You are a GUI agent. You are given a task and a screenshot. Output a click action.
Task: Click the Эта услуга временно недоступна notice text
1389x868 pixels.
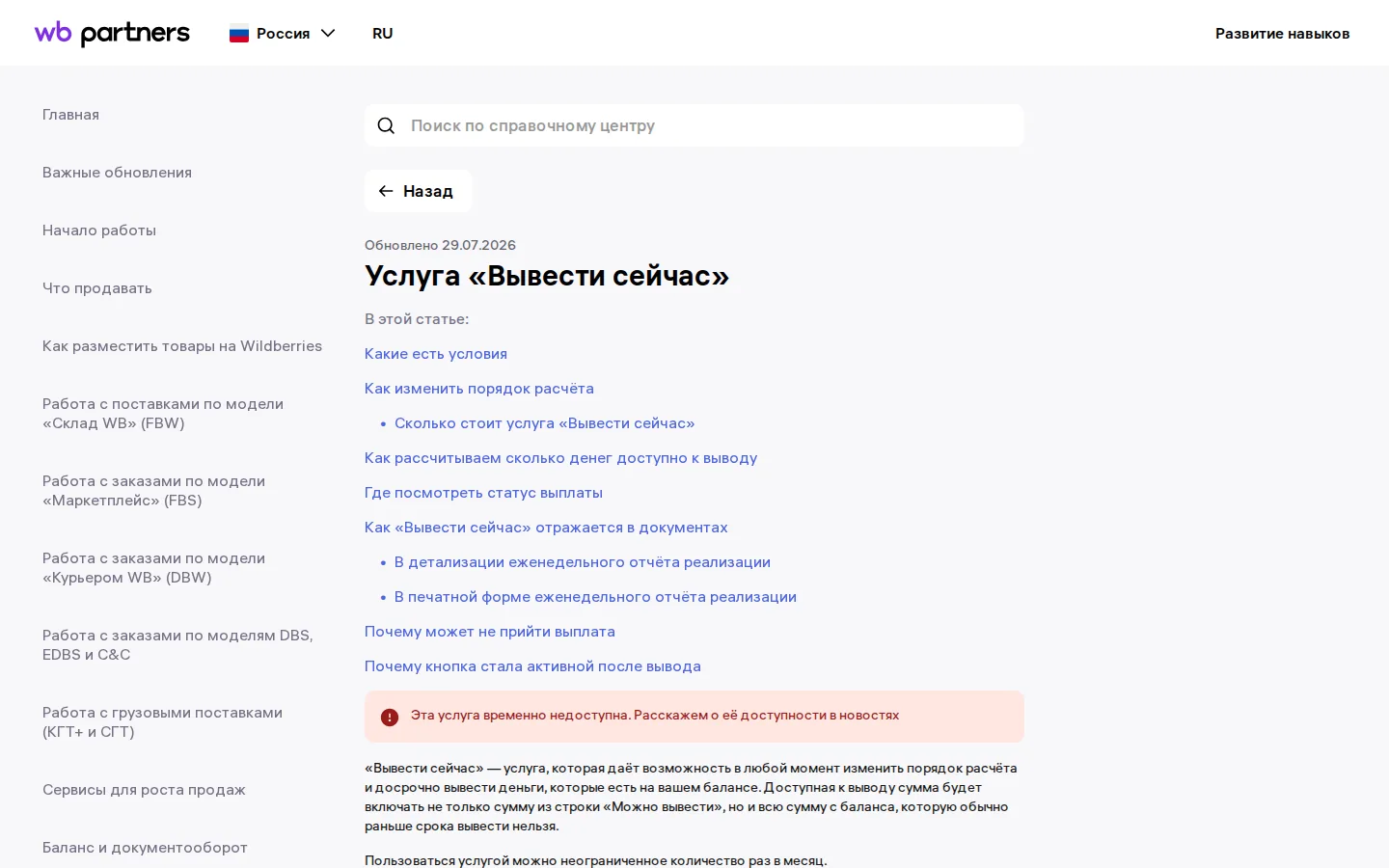tap(655, 716)
